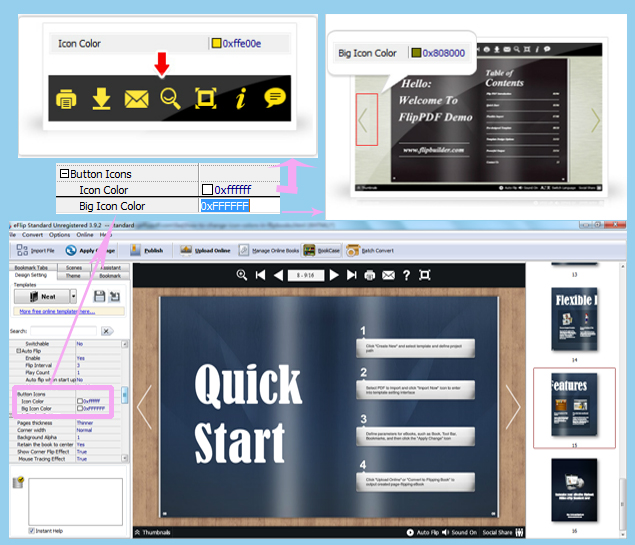Click the white print icon in viewer toolbar
This screenshot has height=545, width=635.
click(369, 276)
